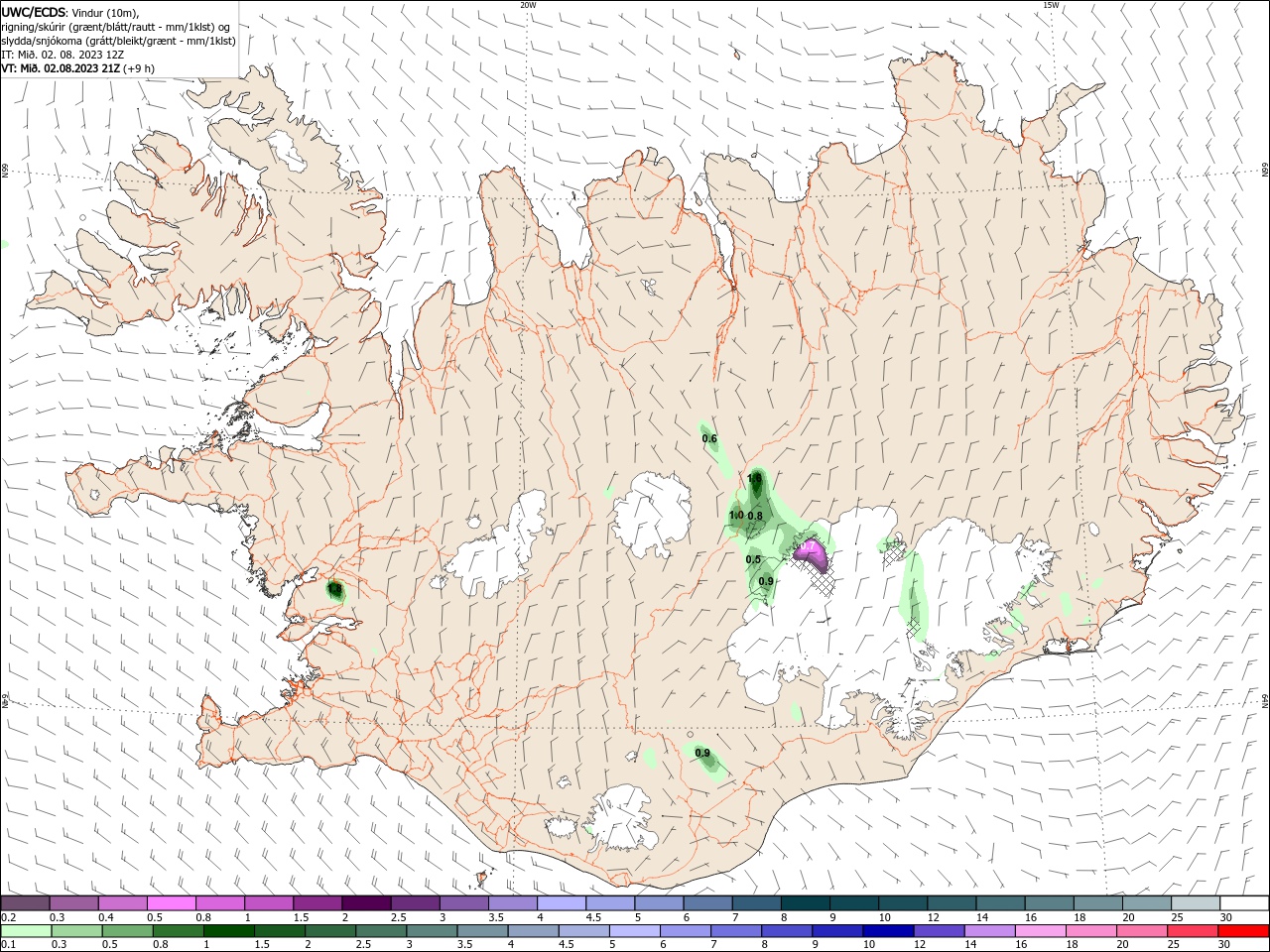Click the 12–14 teal swatch in the upper legend
Image resolution: width=1270 pixels, height=952 pixels.
[952, 903]
